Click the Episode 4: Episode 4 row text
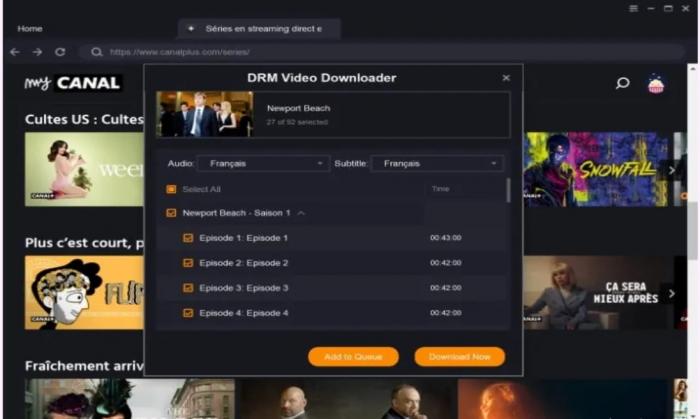The width and height of the screenshot is (700, 419). [x=243, y=313]
